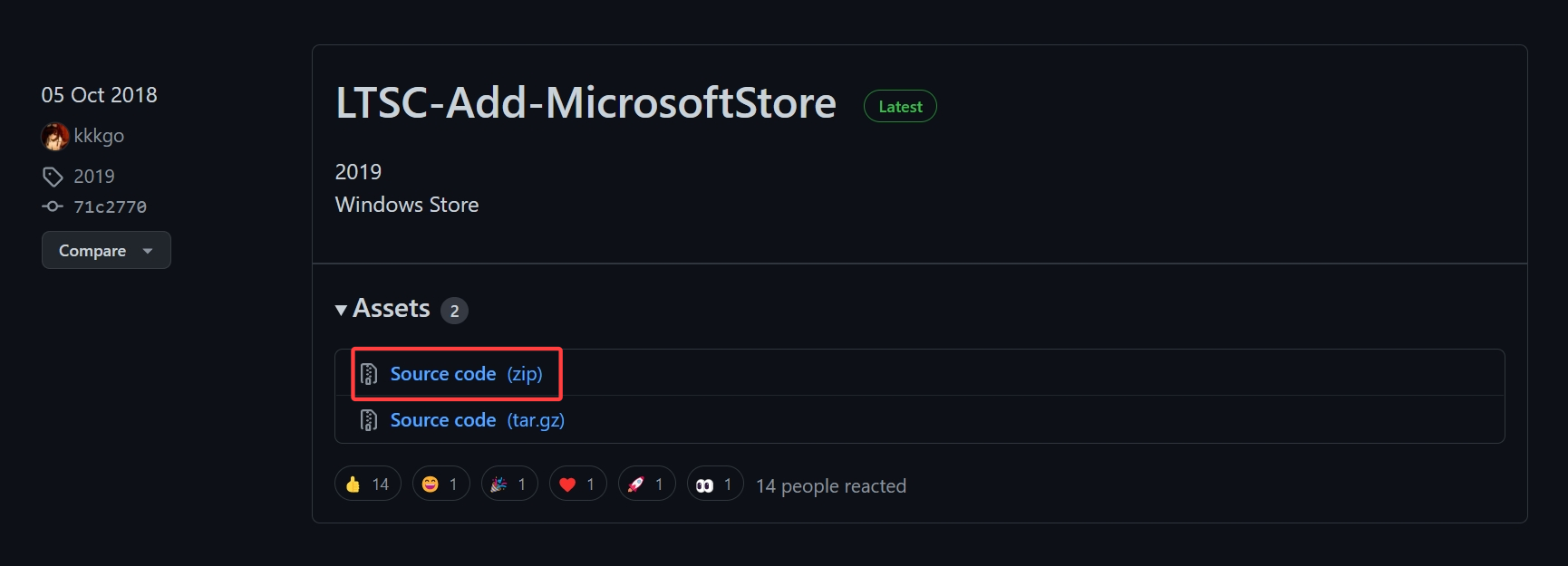
Task: Collapse the Assets section
Action: tap(340, 309)
